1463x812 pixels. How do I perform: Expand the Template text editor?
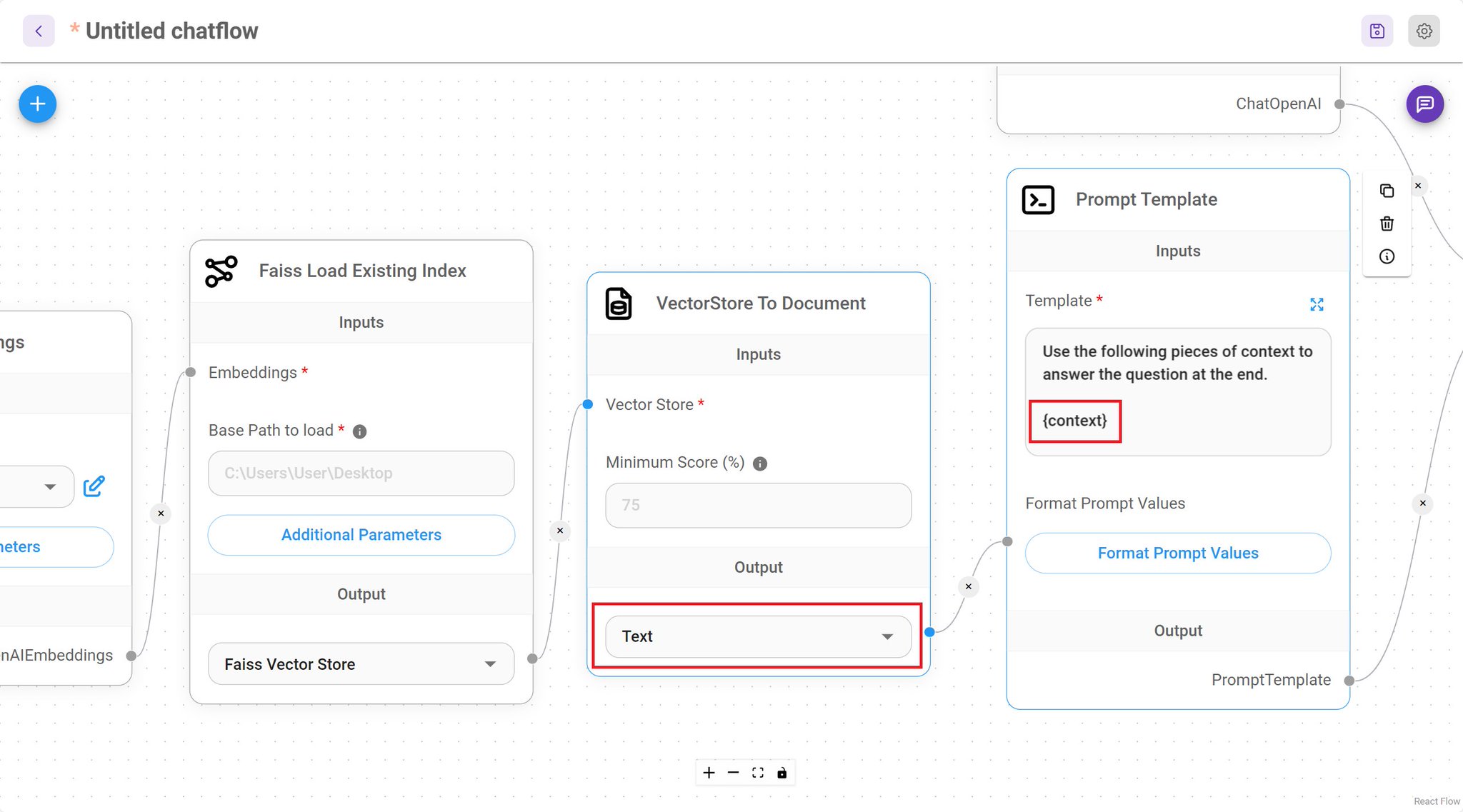pos(1317,304)
